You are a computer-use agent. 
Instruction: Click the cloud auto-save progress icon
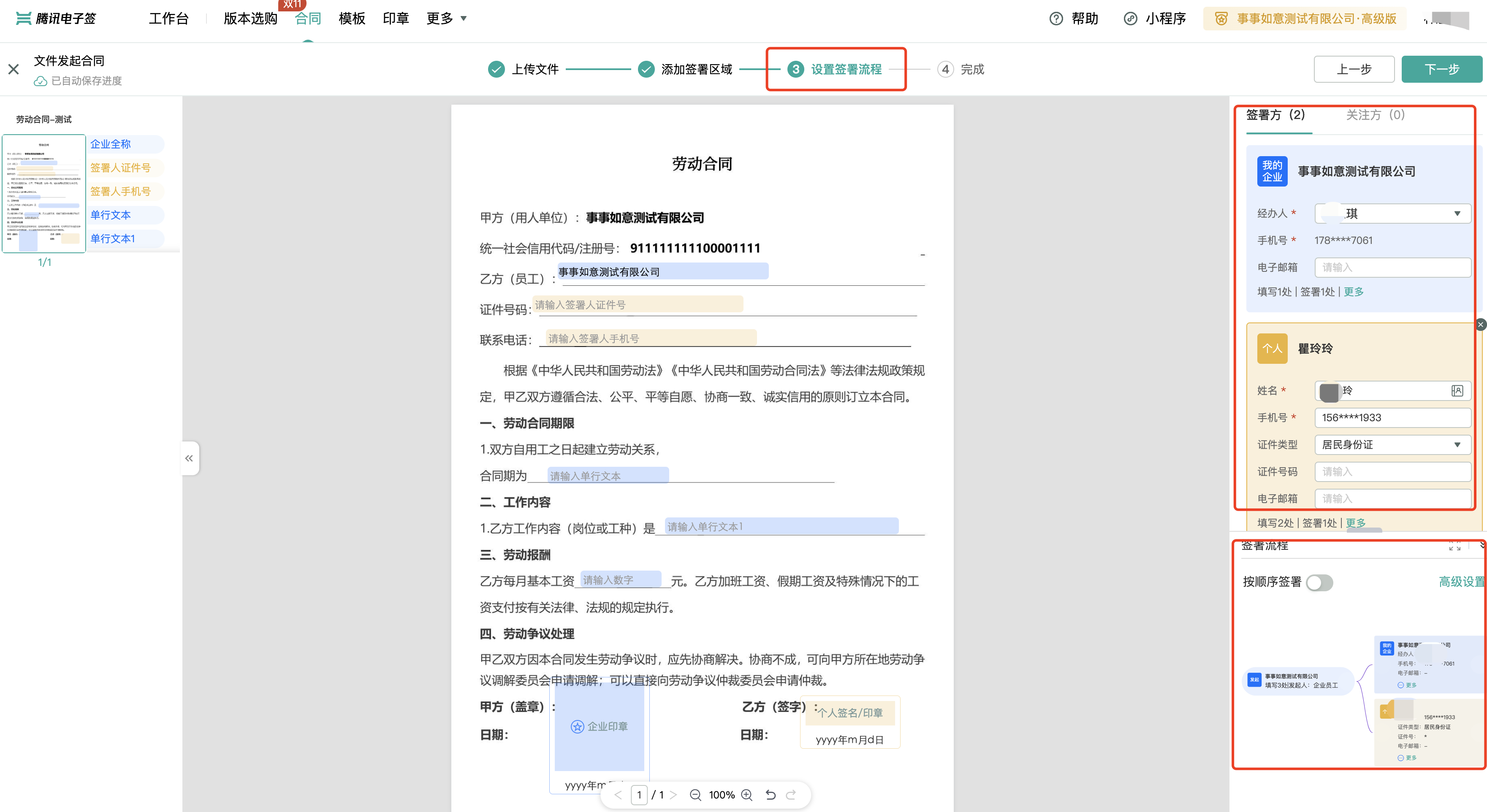tap(41, 81)
